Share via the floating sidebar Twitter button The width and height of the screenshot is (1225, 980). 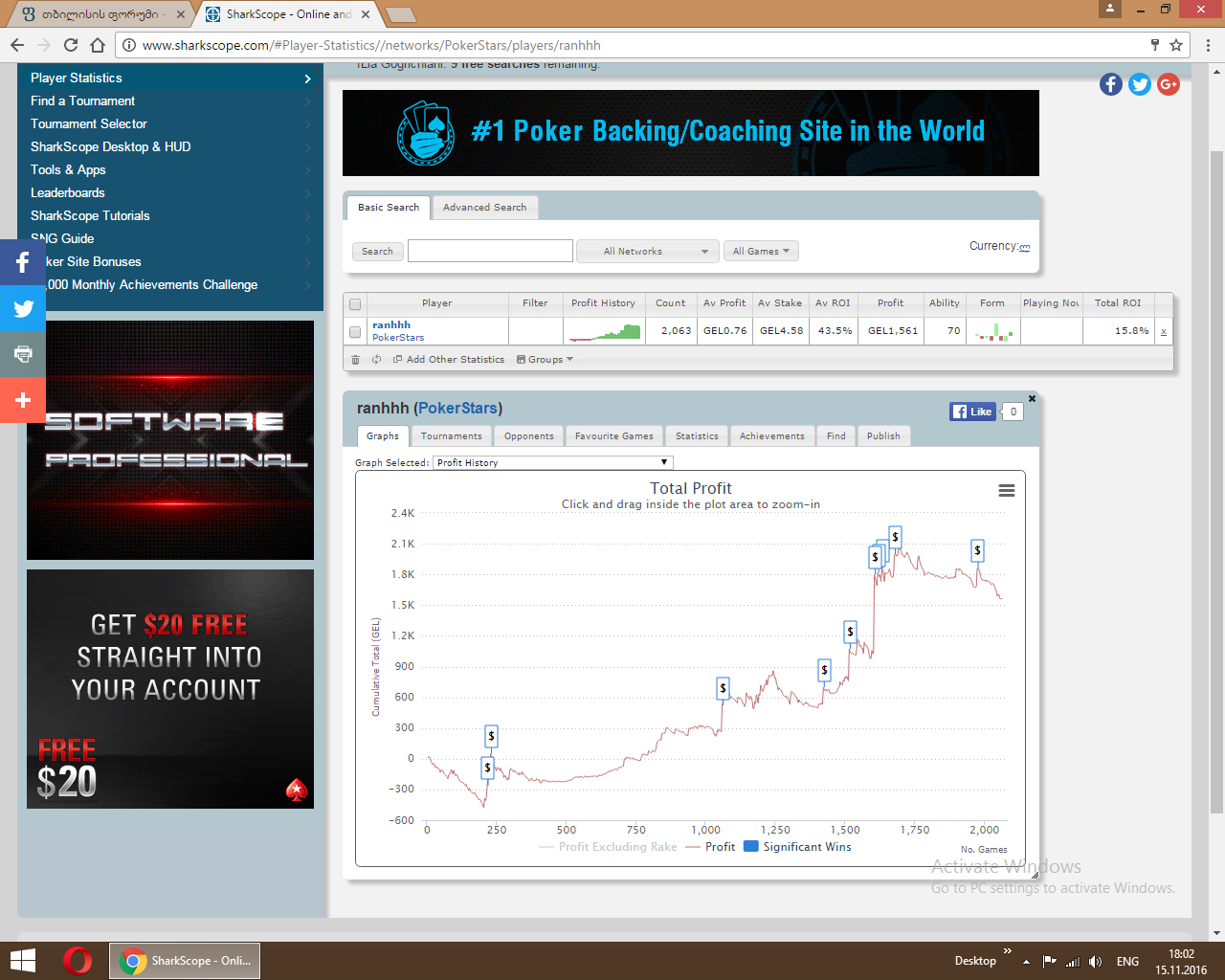23,308
